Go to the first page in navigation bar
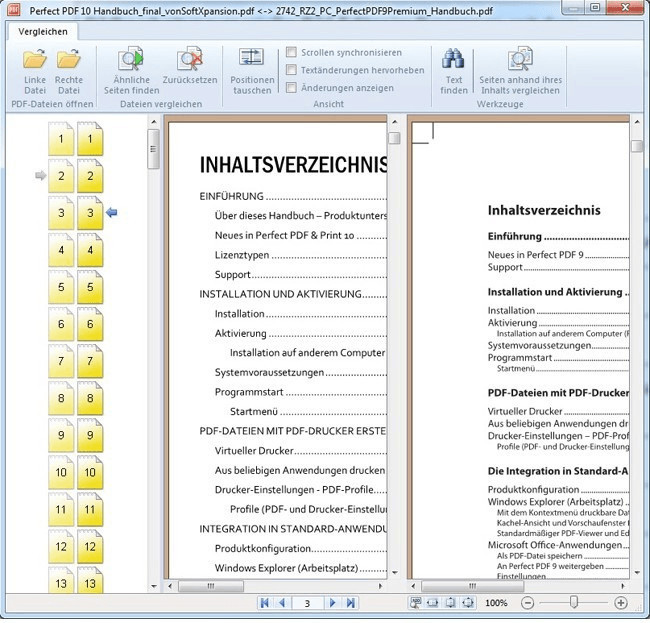This screenshot has width=650, height=623. coord(264,603)
